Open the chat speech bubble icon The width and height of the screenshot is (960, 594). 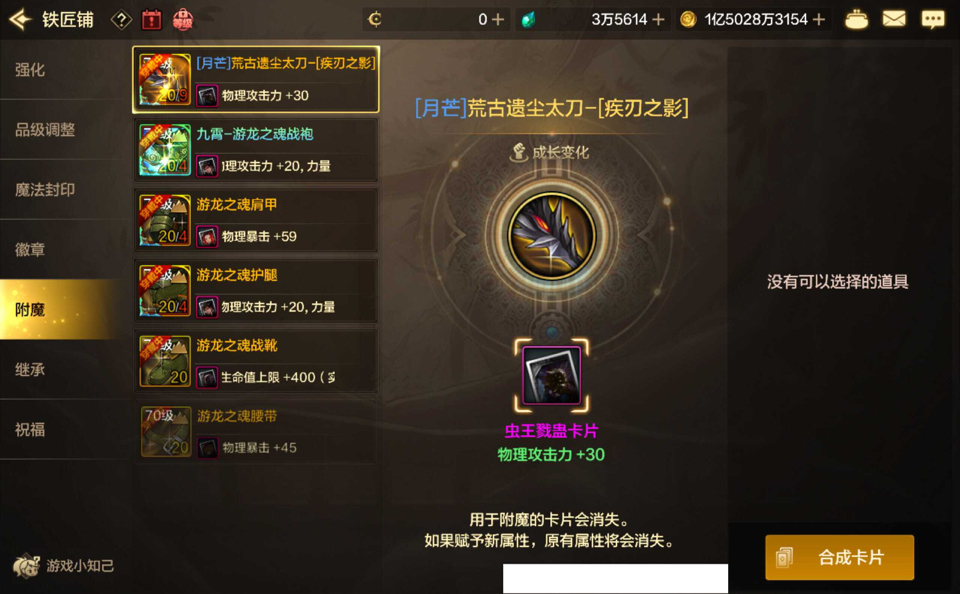pyautogui.click(x=933, y=20)
